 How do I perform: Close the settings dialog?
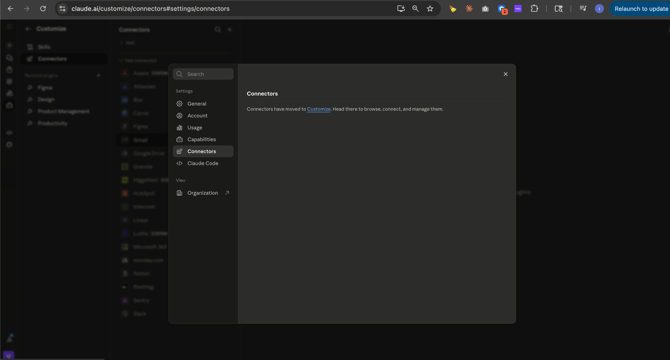tap(505, 74)
